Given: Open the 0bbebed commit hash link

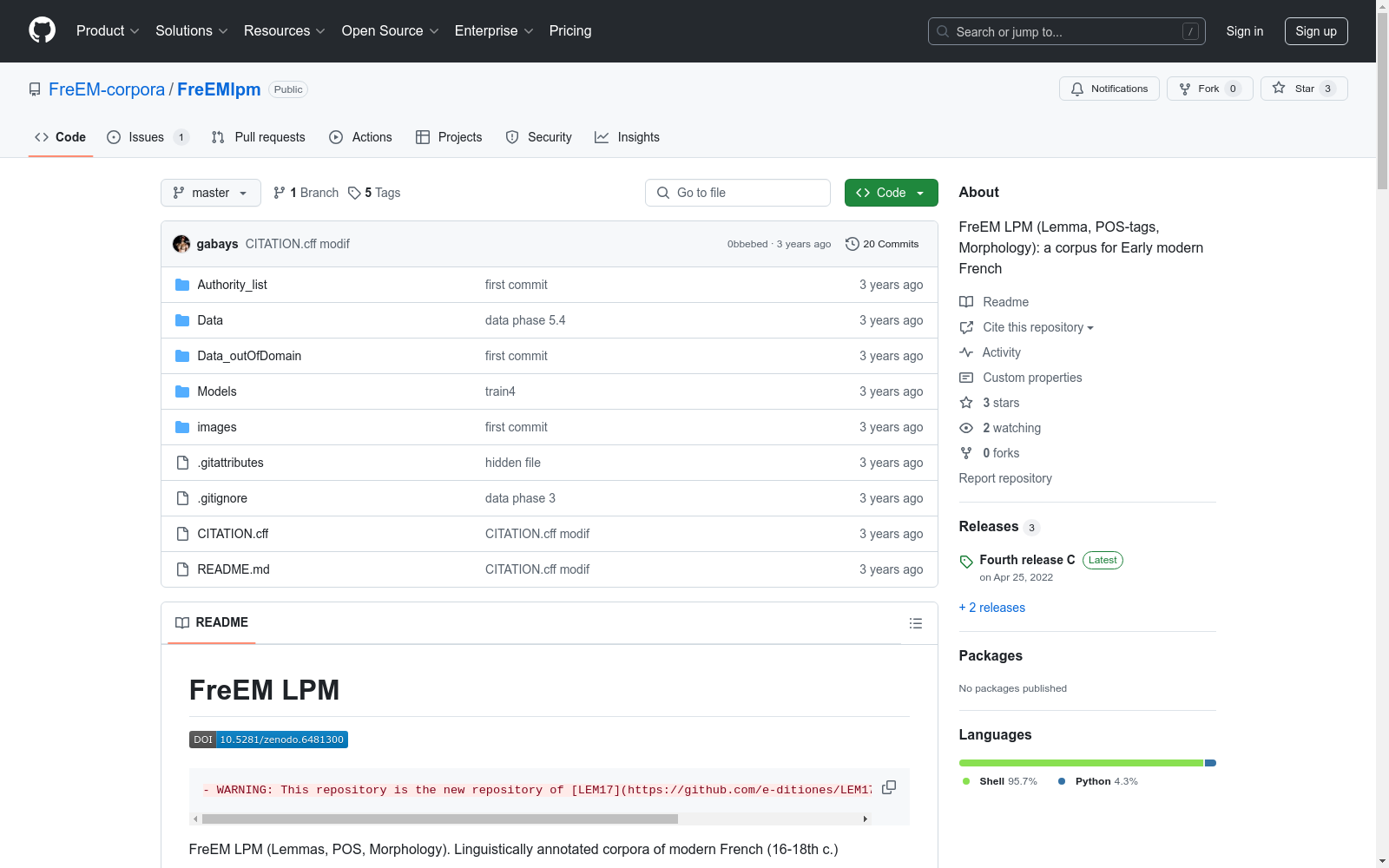Looking at the screenshot, I should point(747,244).
